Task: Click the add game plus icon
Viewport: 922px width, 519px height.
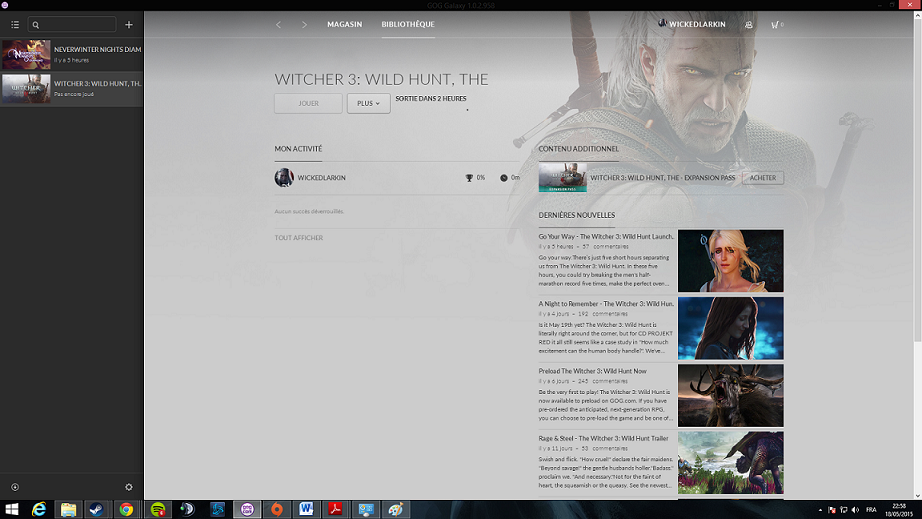Action: tap(129, 25)
